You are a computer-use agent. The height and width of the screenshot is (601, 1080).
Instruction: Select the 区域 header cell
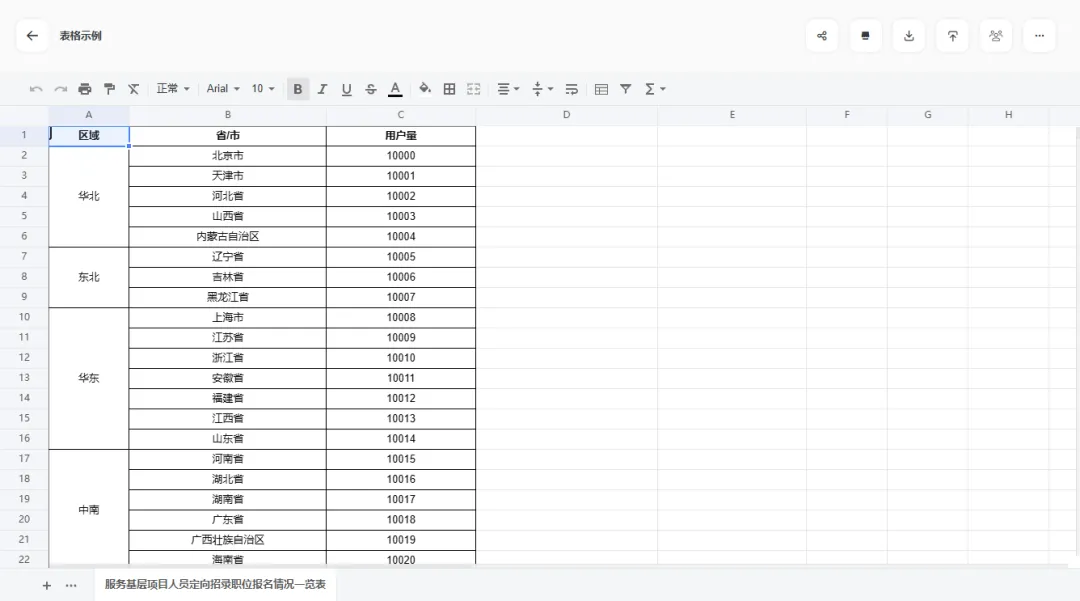[89, 136]
